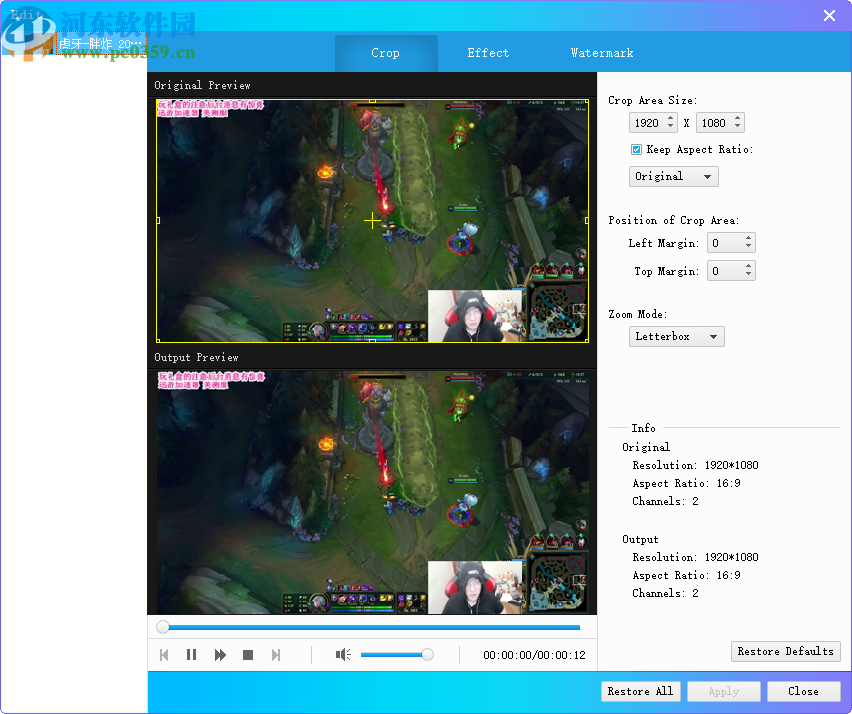Screen dimensions: 852x714
Task: Click the Close button
Action: (803, 691)
